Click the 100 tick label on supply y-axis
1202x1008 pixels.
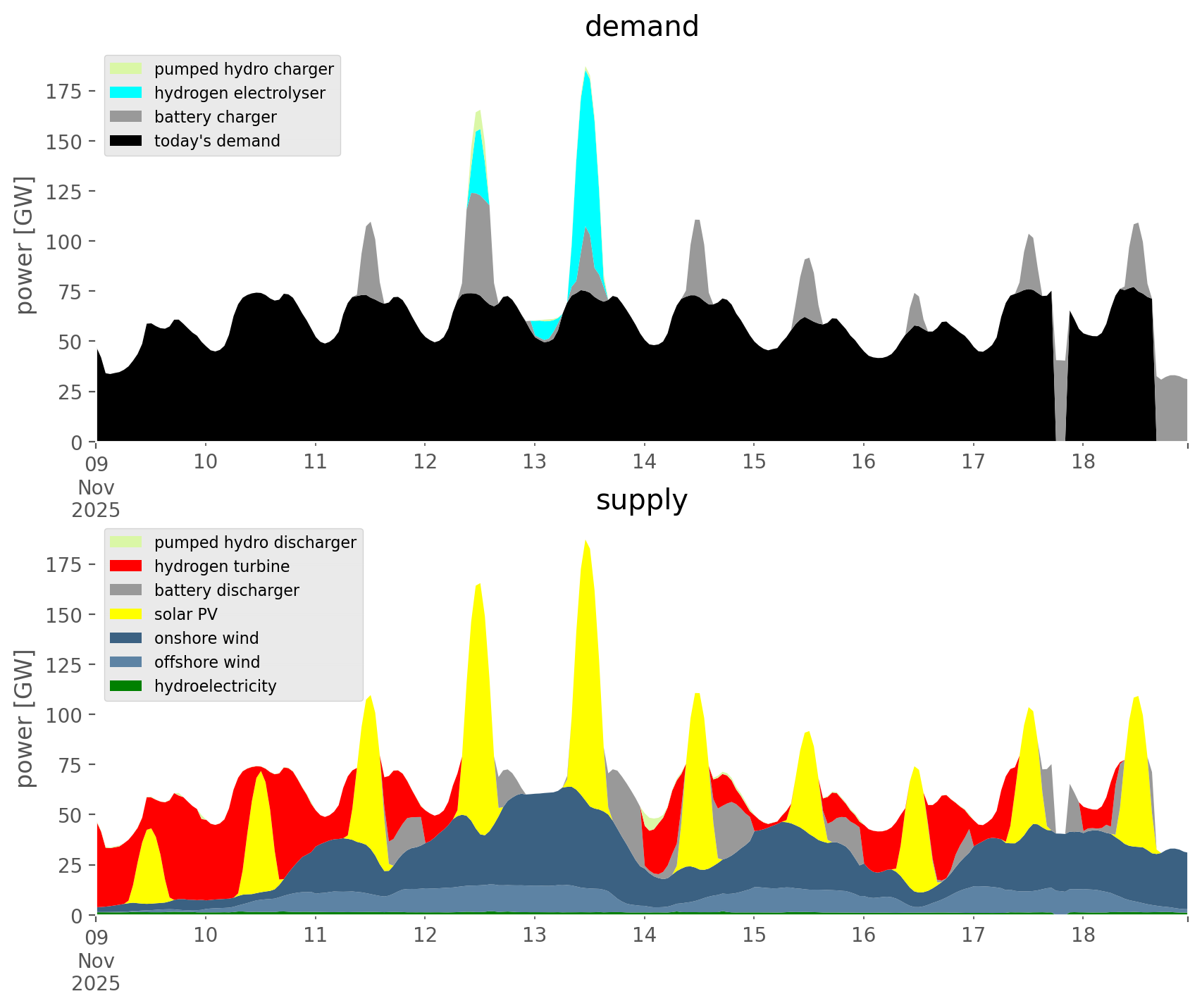point(63,715)
